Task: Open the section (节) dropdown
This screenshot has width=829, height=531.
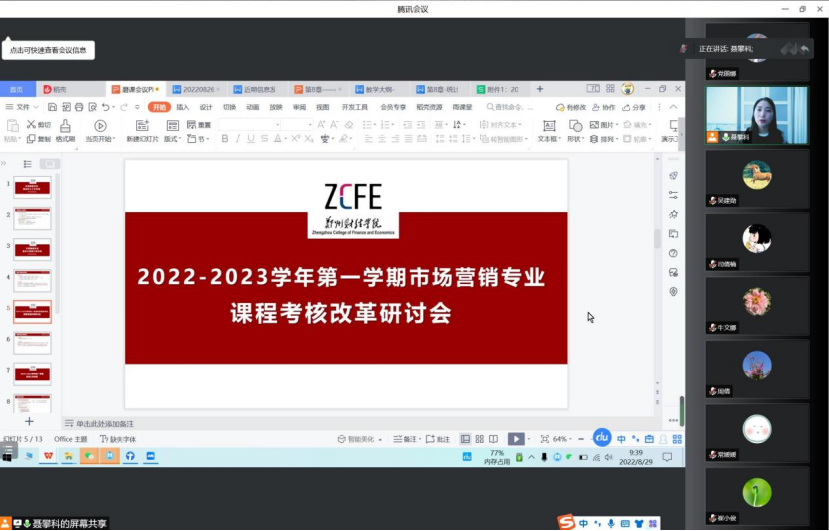Action: tap(199, 139)
